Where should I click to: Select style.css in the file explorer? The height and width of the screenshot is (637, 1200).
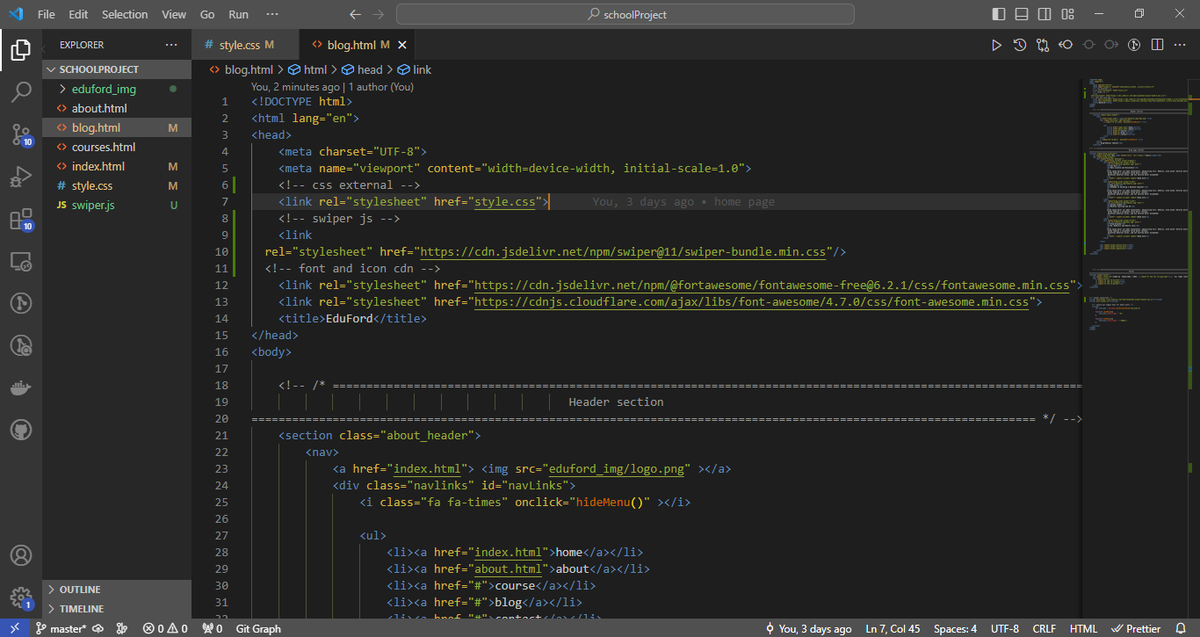point(117,186)
